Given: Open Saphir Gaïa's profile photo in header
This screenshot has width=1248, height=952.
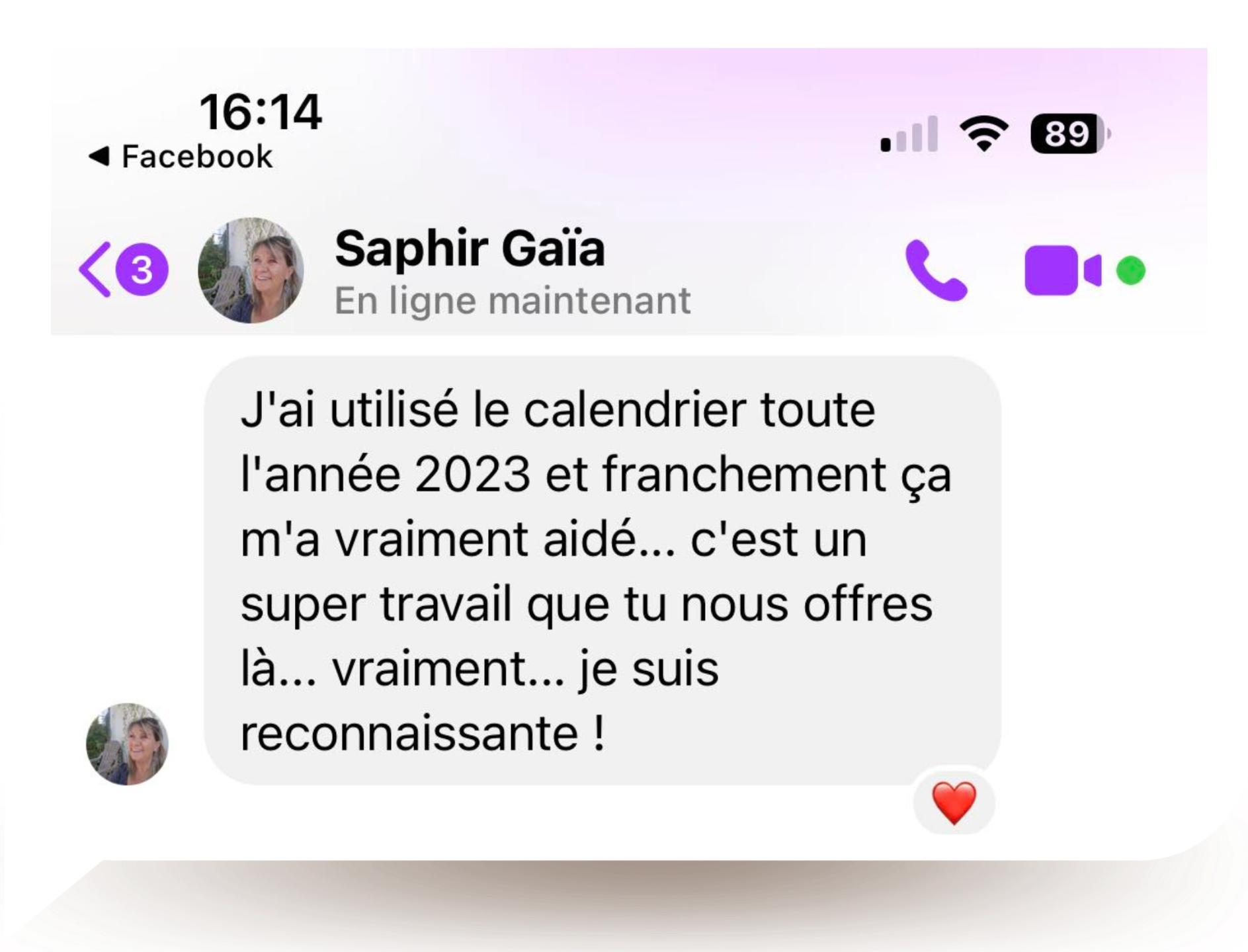Looking at the screenshot, I should (x=251, y=270).
